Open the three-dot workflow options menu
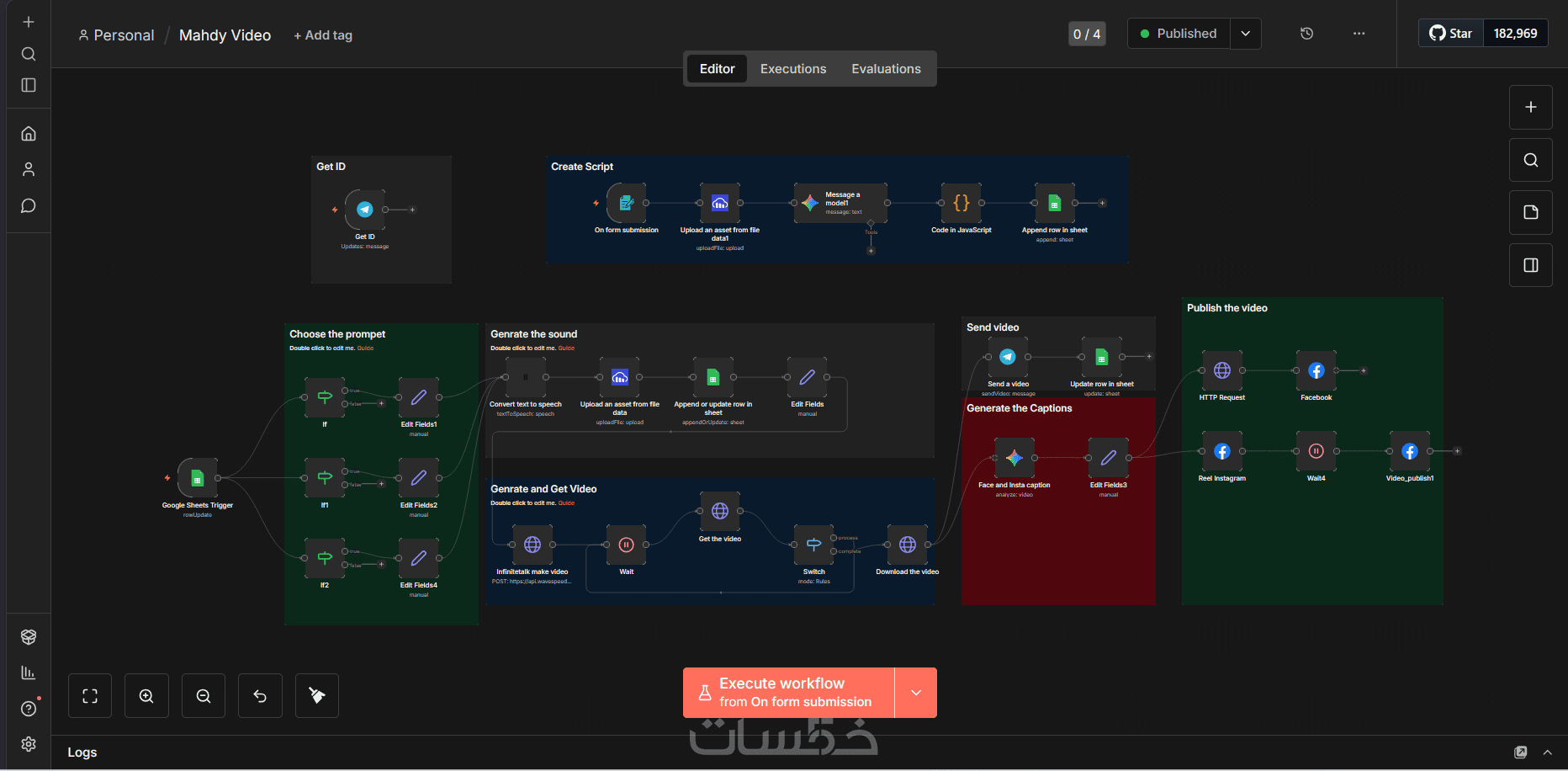This screenshot has height=771, width=1568. [1359, 34]
